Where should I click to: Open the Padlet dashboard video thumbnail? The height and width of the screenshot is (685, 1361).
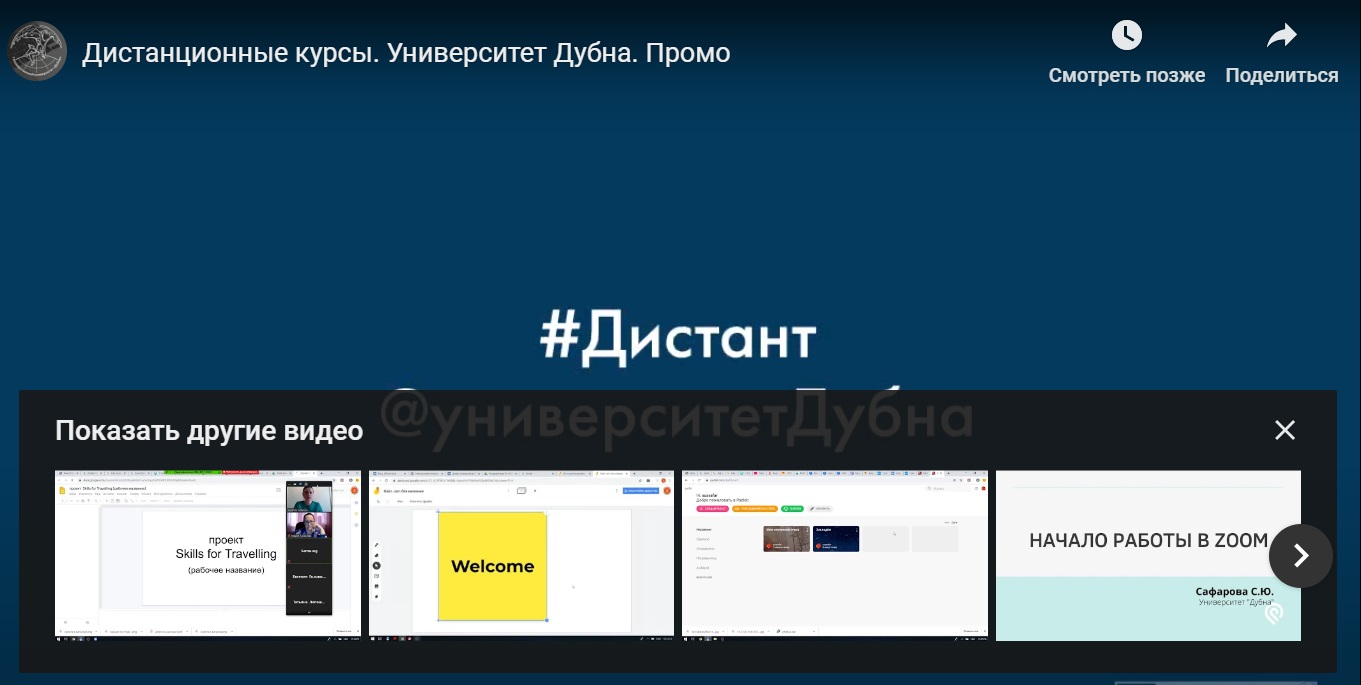(835, 555)
